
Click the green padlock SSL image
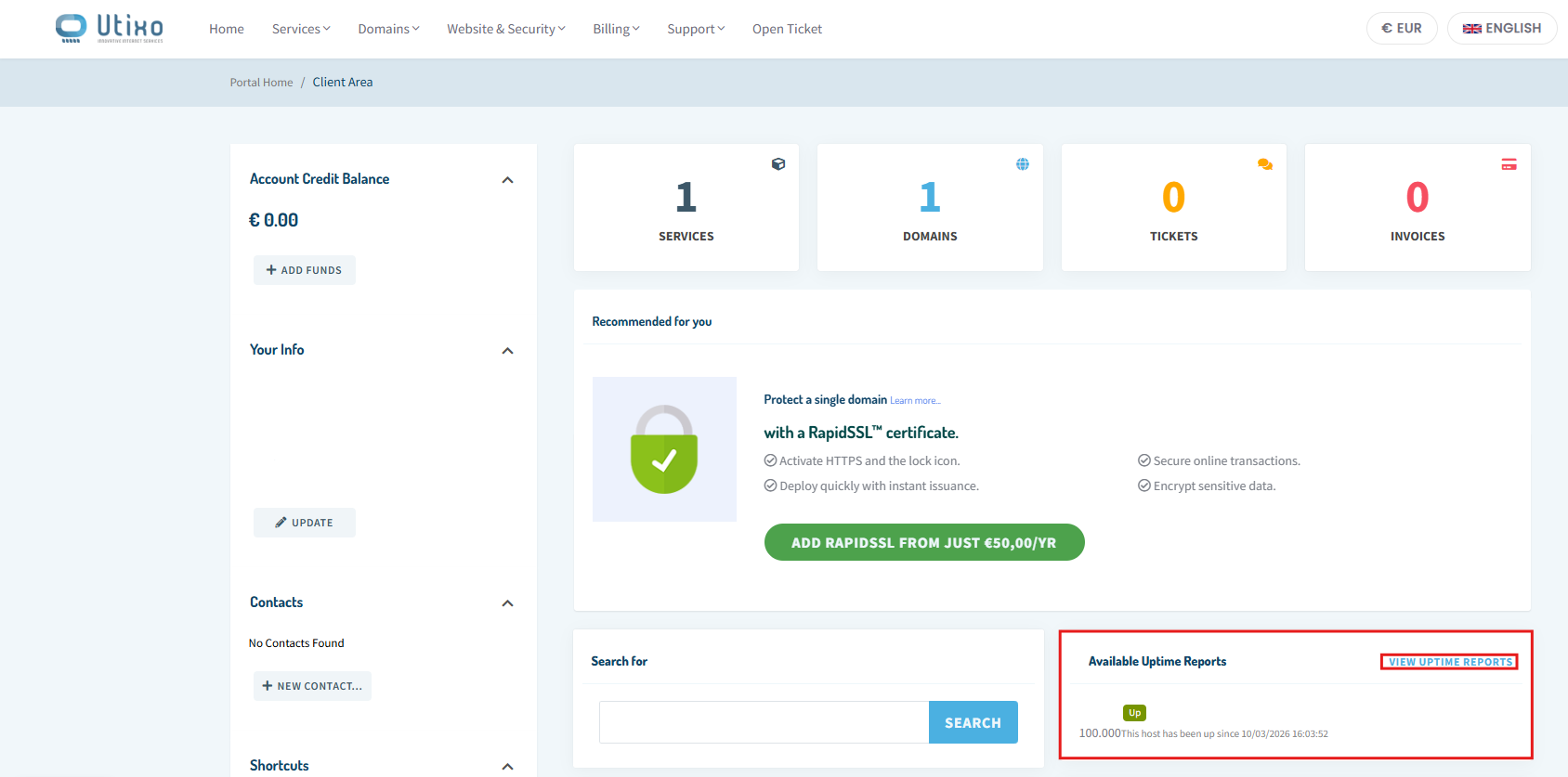664,449
